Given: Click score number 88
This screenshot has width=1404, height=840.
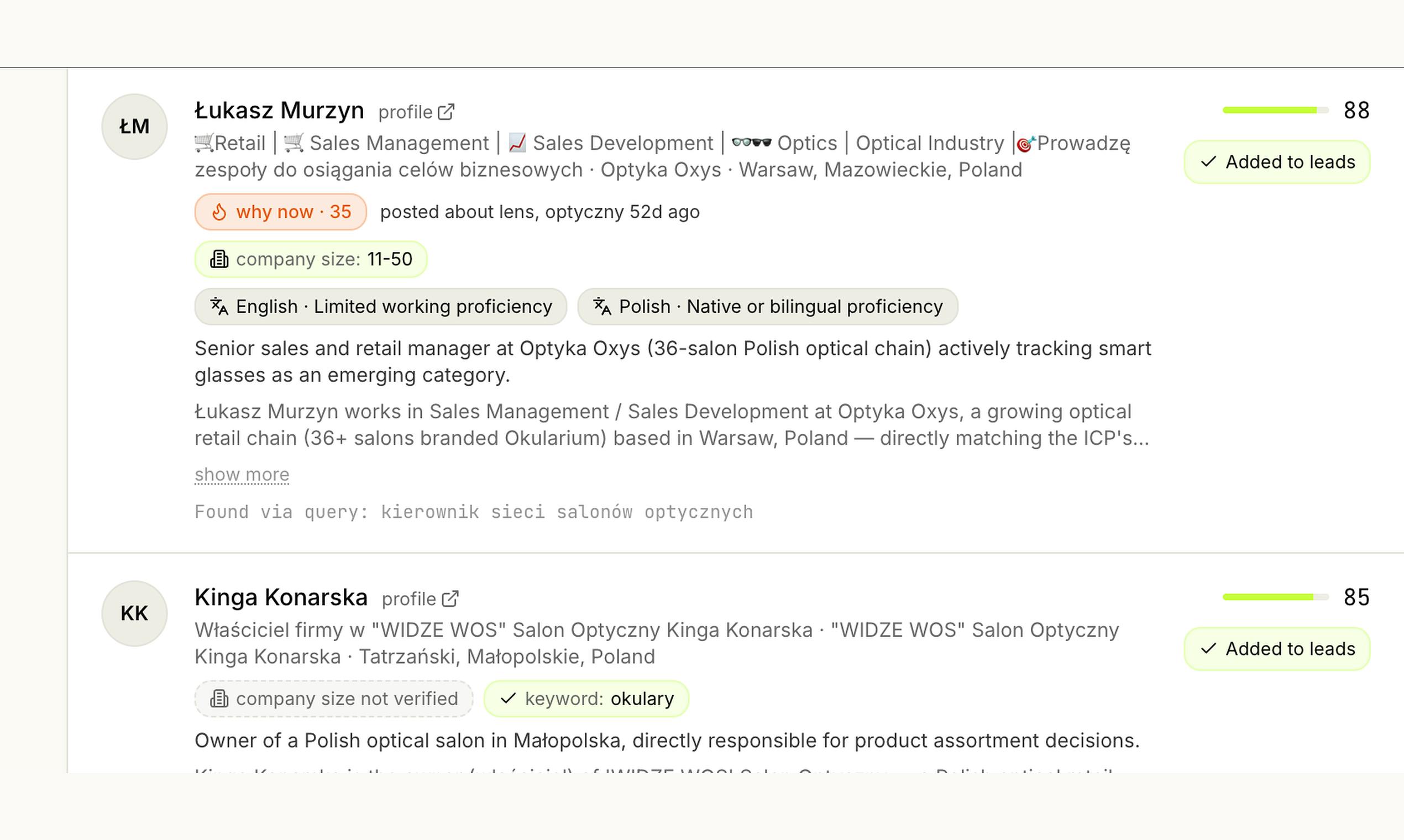Looking at the screenshot, I should [x=1356, y=110].
